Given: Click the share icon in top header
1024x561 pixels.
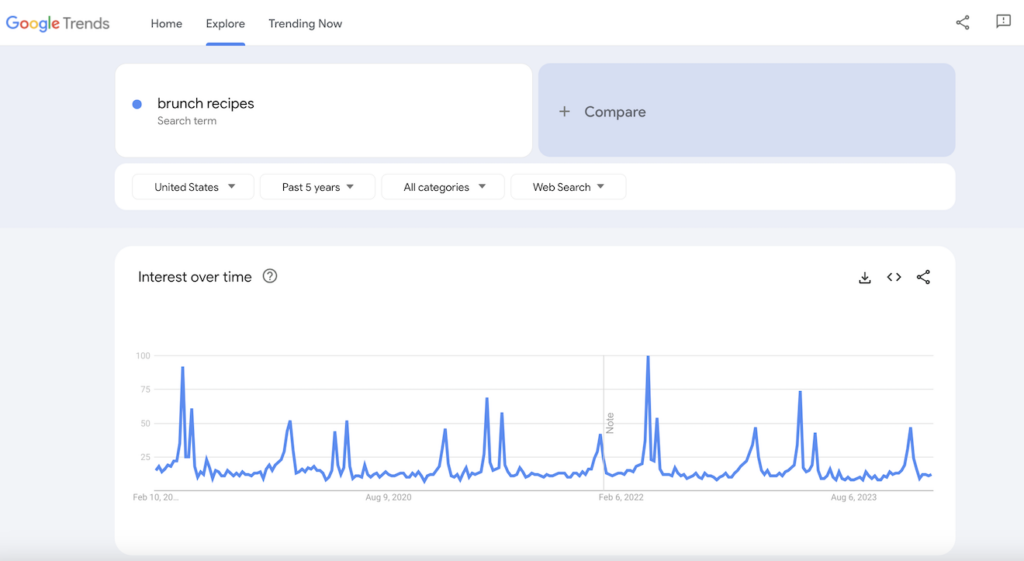Looking at the screenshot, I should (x=962, y=22).
